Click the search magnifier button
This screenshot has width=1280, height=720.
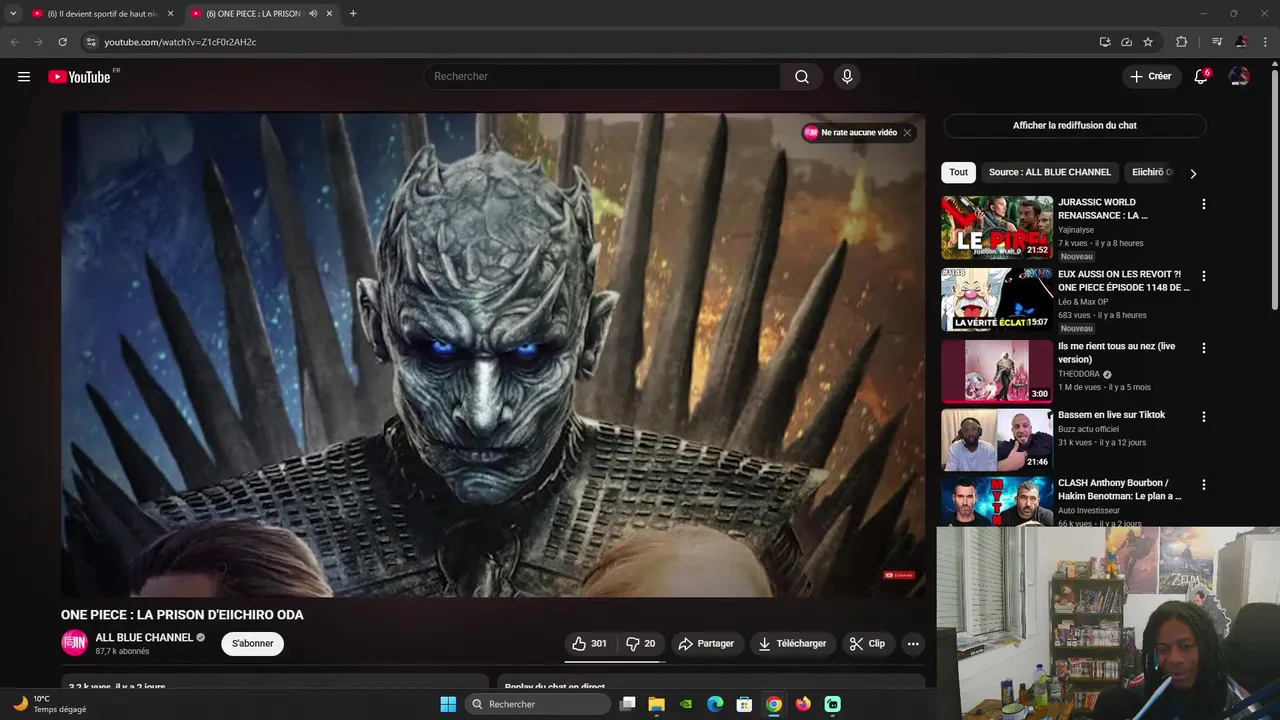802,77
